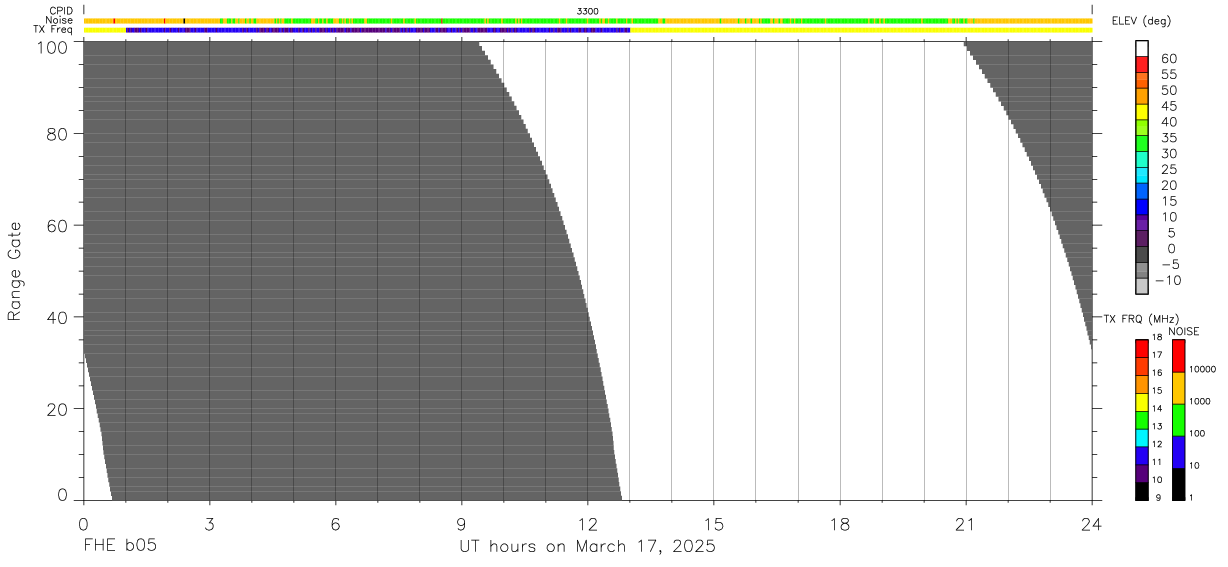Click the 'Noise' row label at top left
This screenshot has height=567, width=1228.
tap(60, 20)
